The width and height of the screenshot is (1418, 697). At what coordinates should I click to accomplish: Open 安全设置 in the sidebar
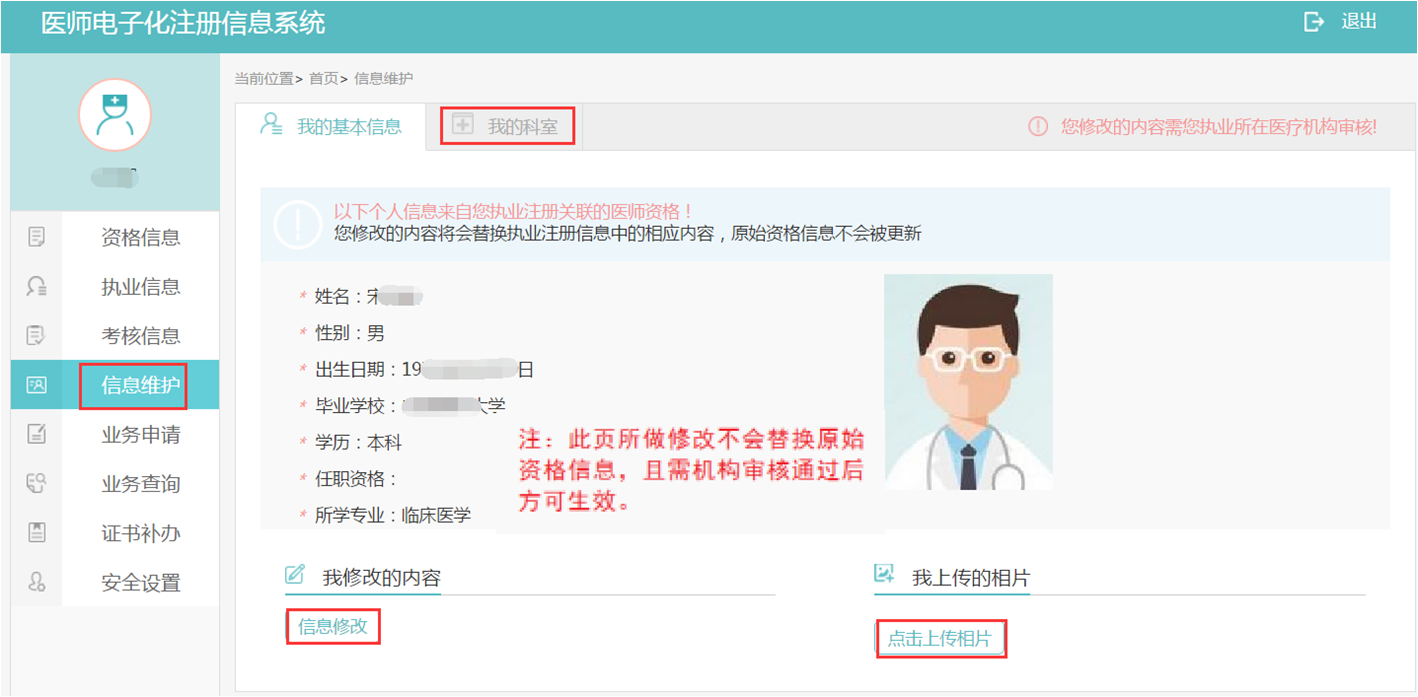(140, 582)
